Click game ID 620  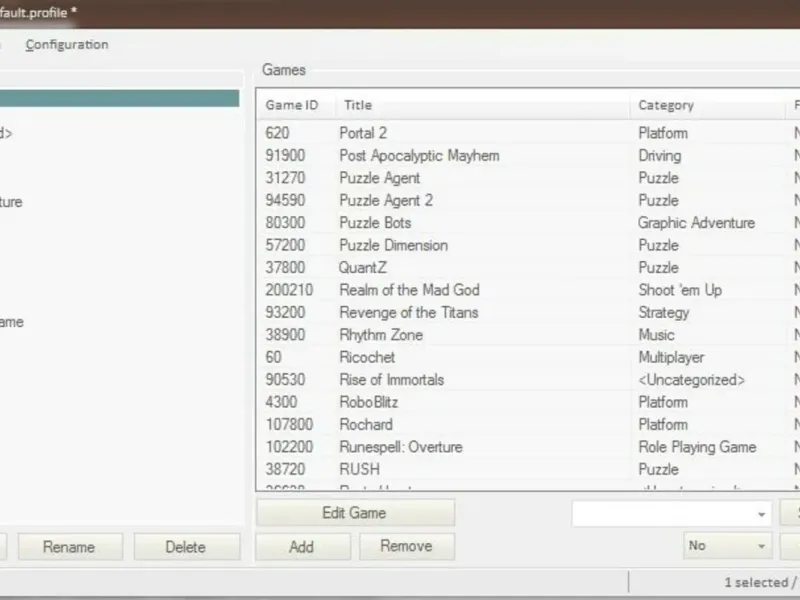click(278, 133)
